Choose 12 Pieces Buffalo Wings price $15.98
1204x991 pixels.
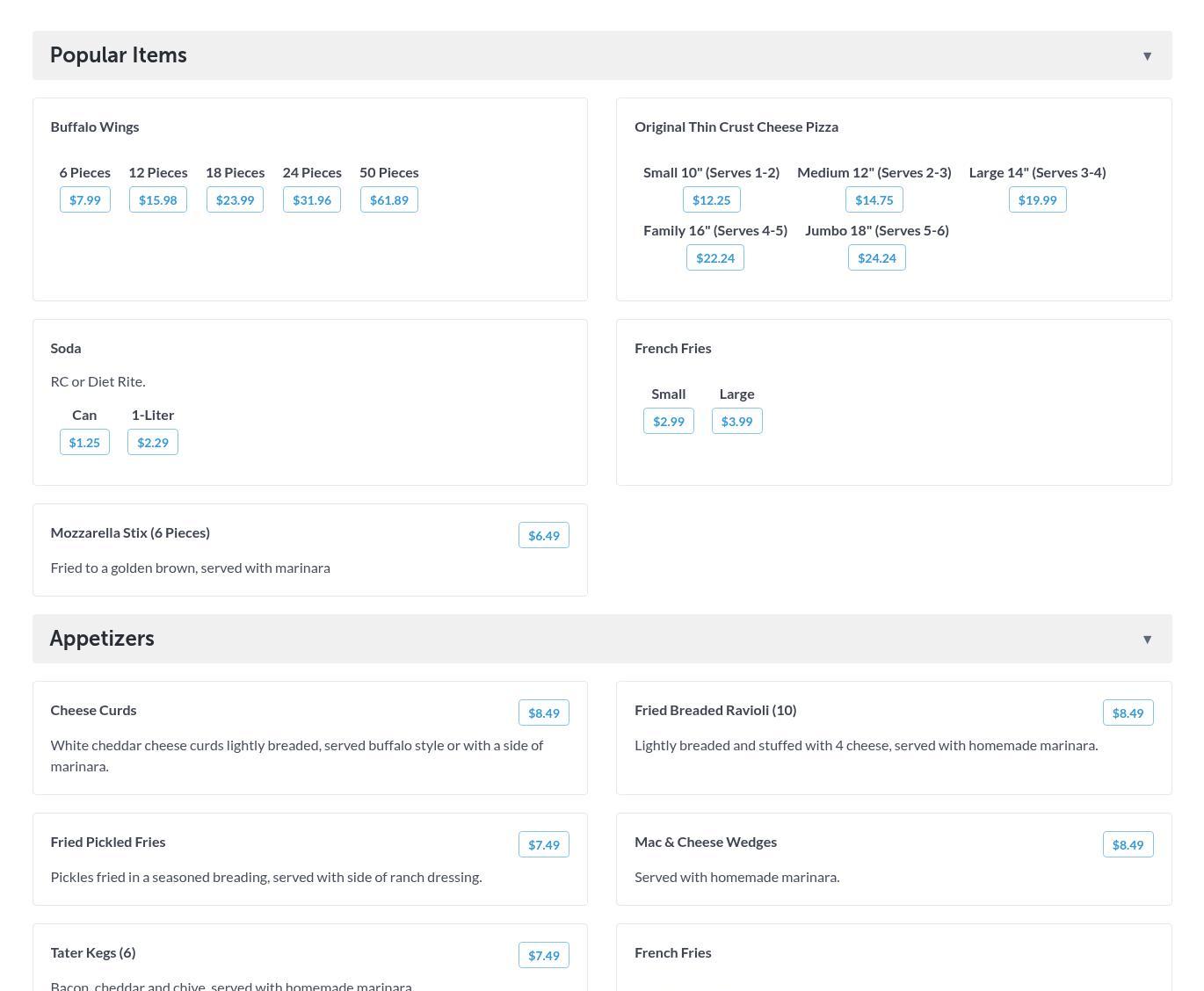coord(158,200)
